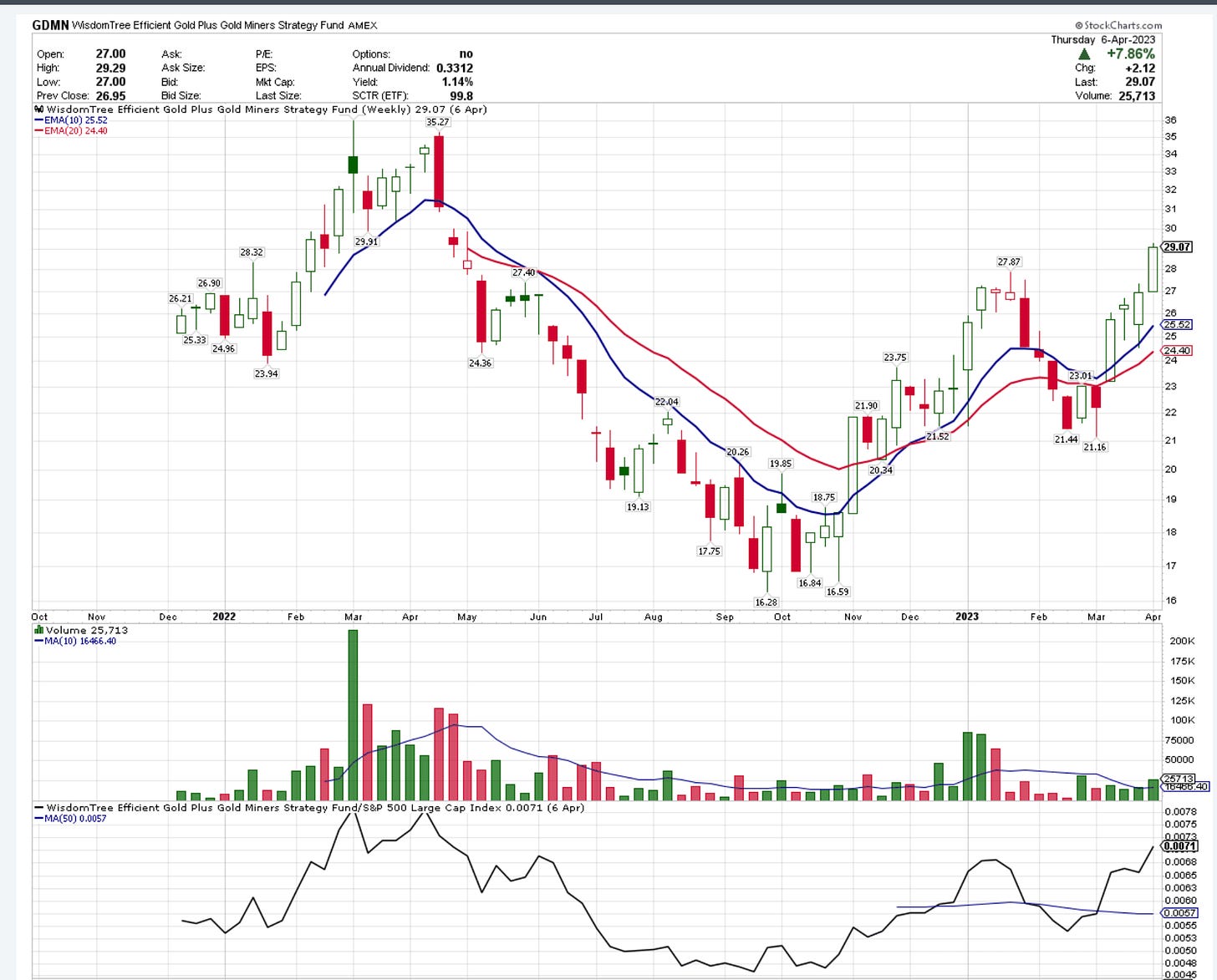The width and height of the screenshot is (1217, 980).
Task: Click the 27.87 price label
Action: [1009, 262]
